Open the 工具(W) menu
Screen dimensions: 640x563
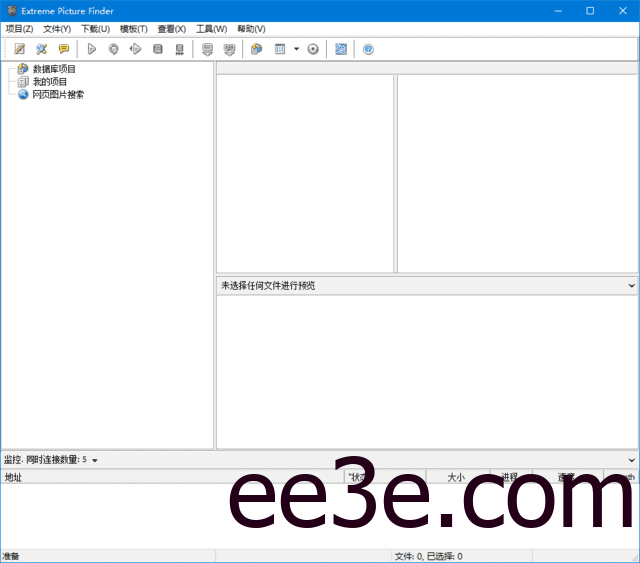click(211, 29)
